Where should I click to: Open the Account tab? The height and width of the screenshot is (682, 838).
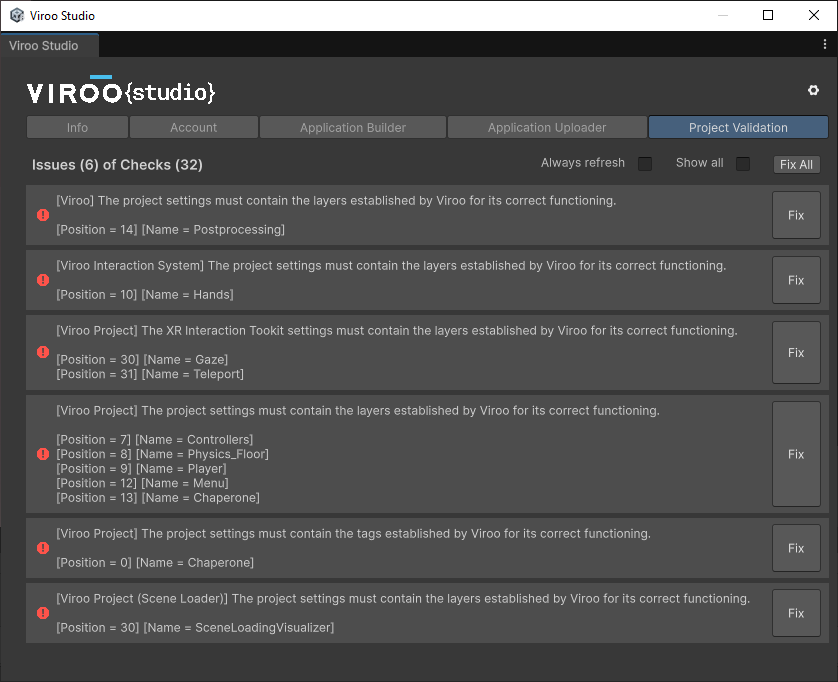click(x=193, y=128)
